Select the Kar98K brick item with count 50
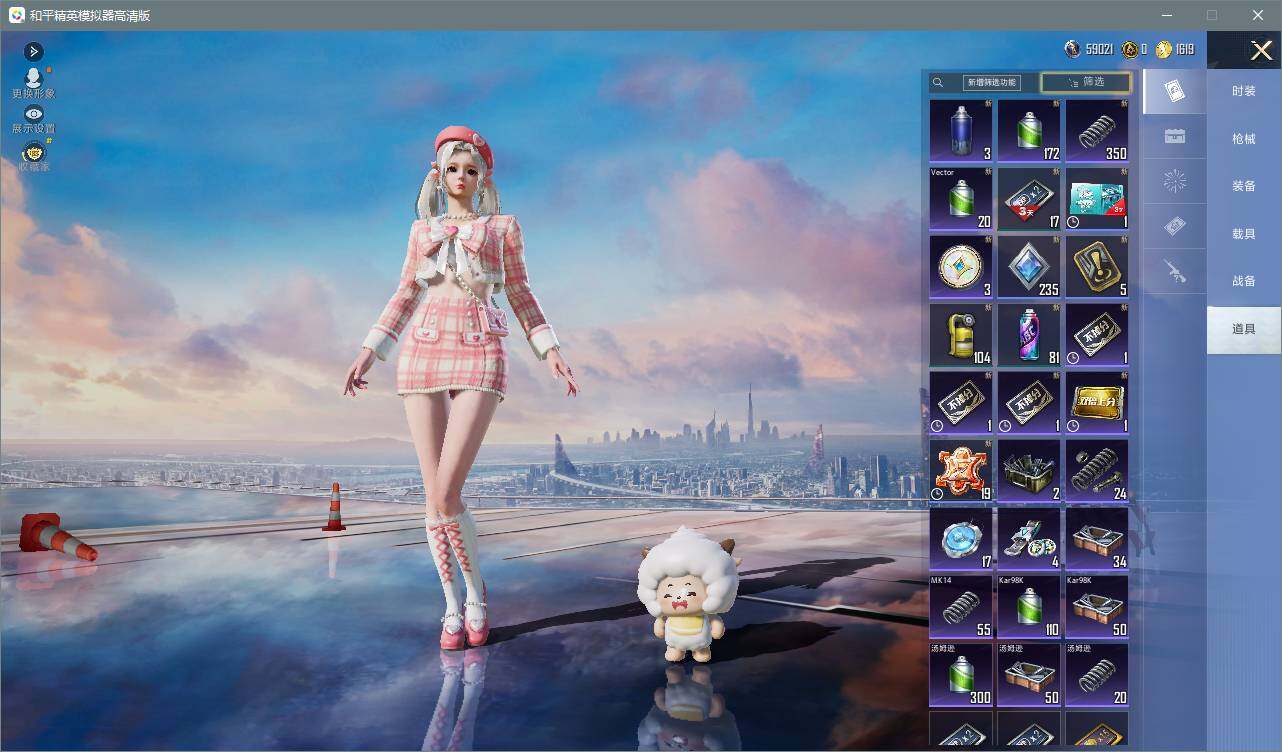Image resolution: width=1282 pixels, height=752 pixels. click(x=1097, y=607)
